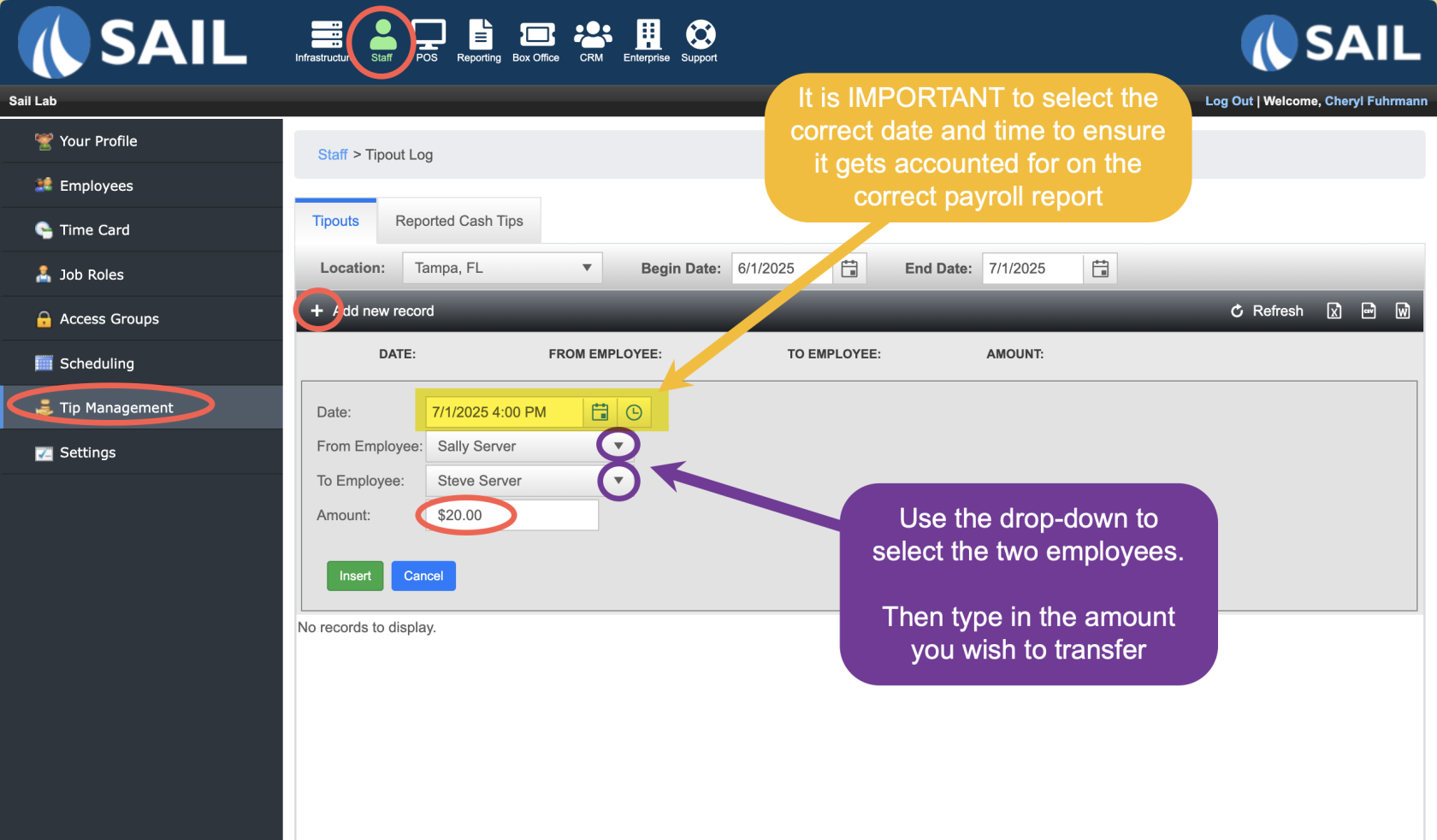Open Access Groups in sidebar
The width and height of the screenshot is (1437, 840).
coord(142,319)
